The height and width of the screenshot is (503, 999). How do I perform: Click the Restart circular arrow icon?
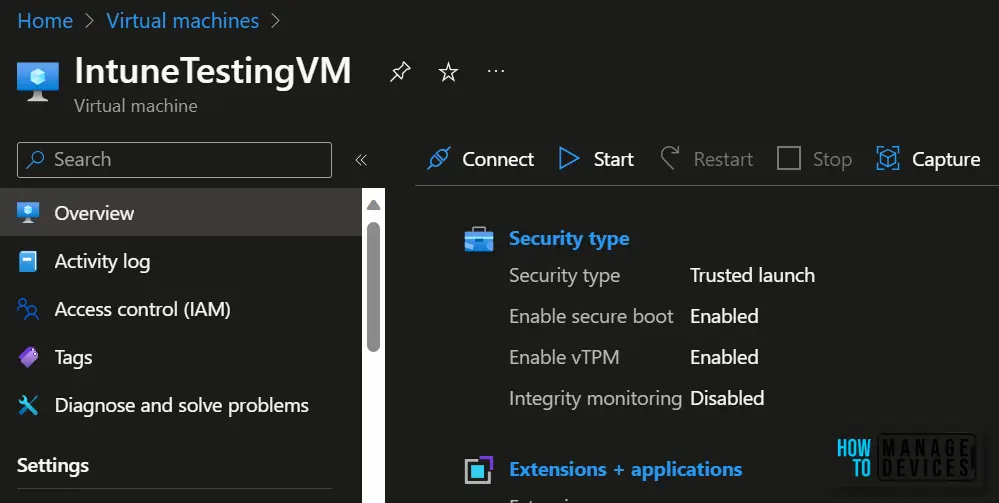pyautogui.click(x=670, y=159)
